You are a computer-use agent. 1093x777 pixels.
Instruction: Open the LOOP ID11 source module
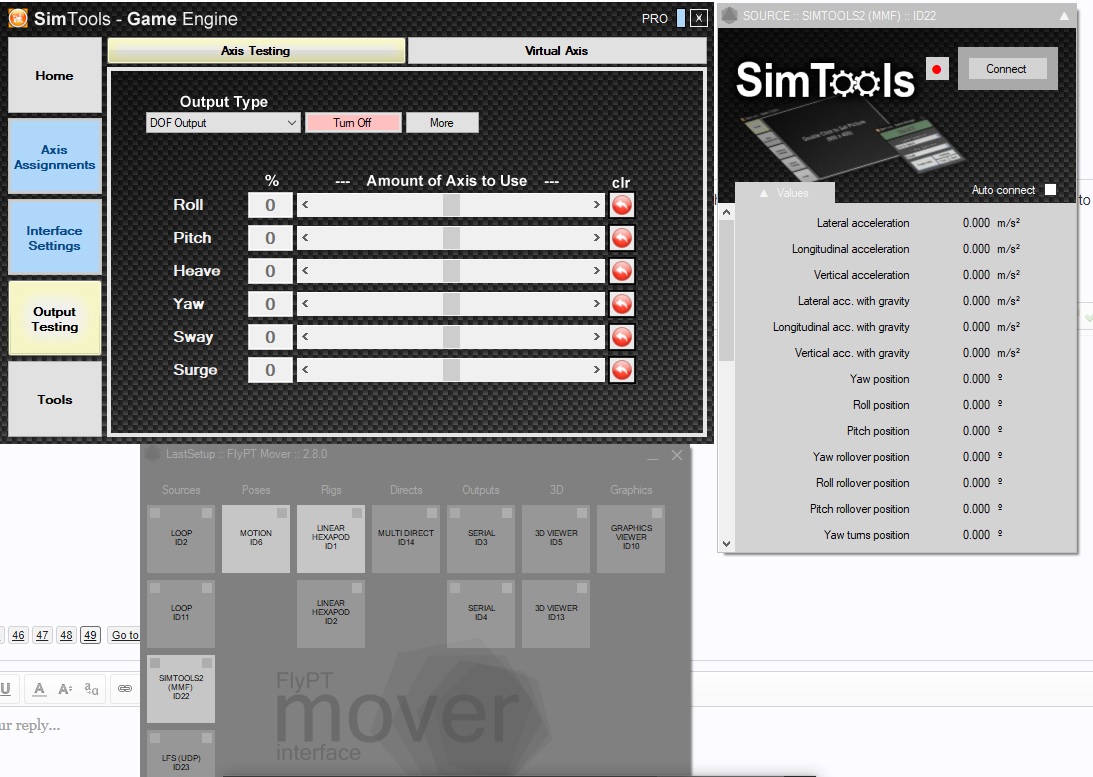point(181,613)
